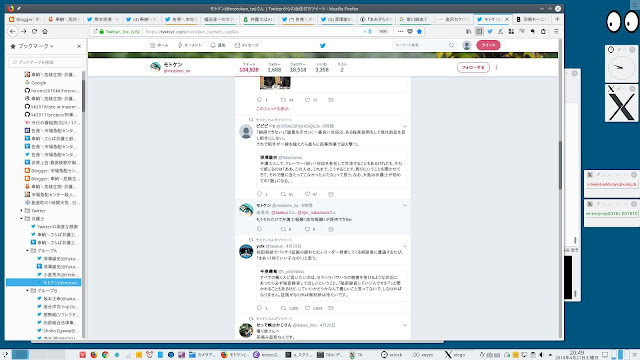Switch to the Blogger browser tab

pyautogui.click(x=24, y=19)
